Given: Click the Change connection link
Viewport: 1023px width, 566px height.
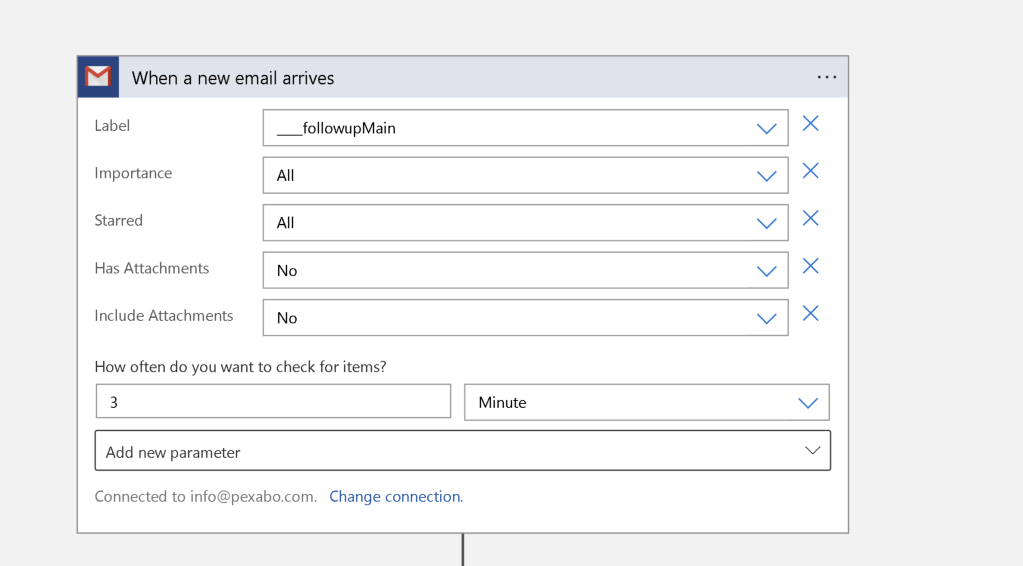Looking at the screenshot, I should coord(396,497).
